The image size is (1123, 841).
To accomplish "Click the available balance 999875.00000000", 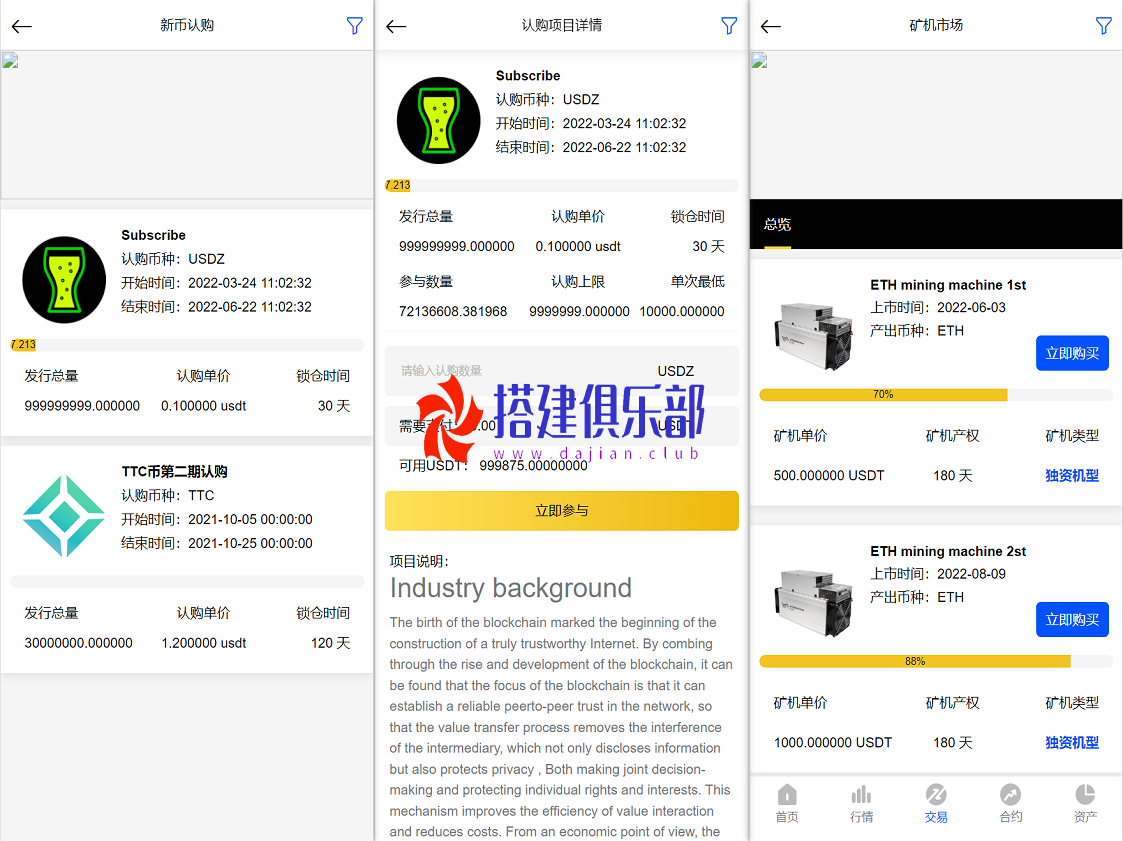I will pos(534,466).
